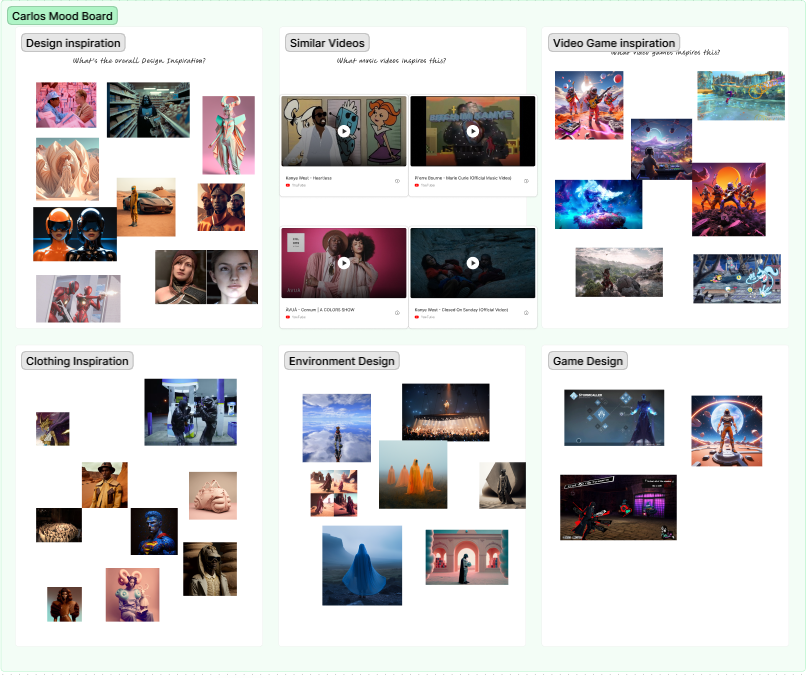Image resolution: width=809 pixels, height=678 pixels.
Task: Select the Carlos Mood Board section label
Action: [x=62, y=16]
